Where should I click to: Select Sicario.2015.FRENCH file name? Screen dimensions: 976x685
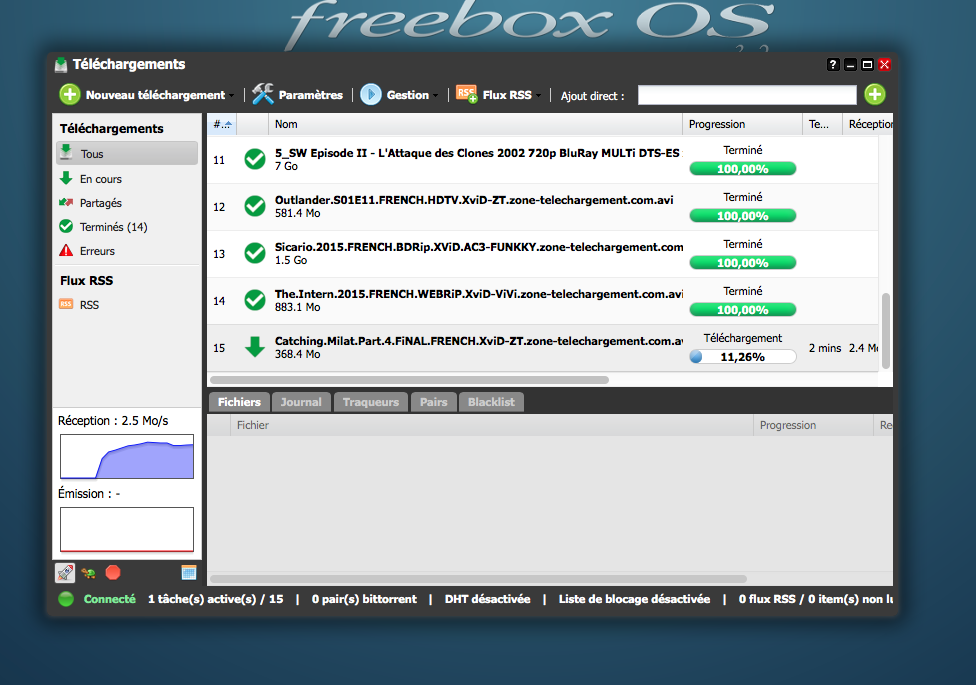click(x=479, y=247)
